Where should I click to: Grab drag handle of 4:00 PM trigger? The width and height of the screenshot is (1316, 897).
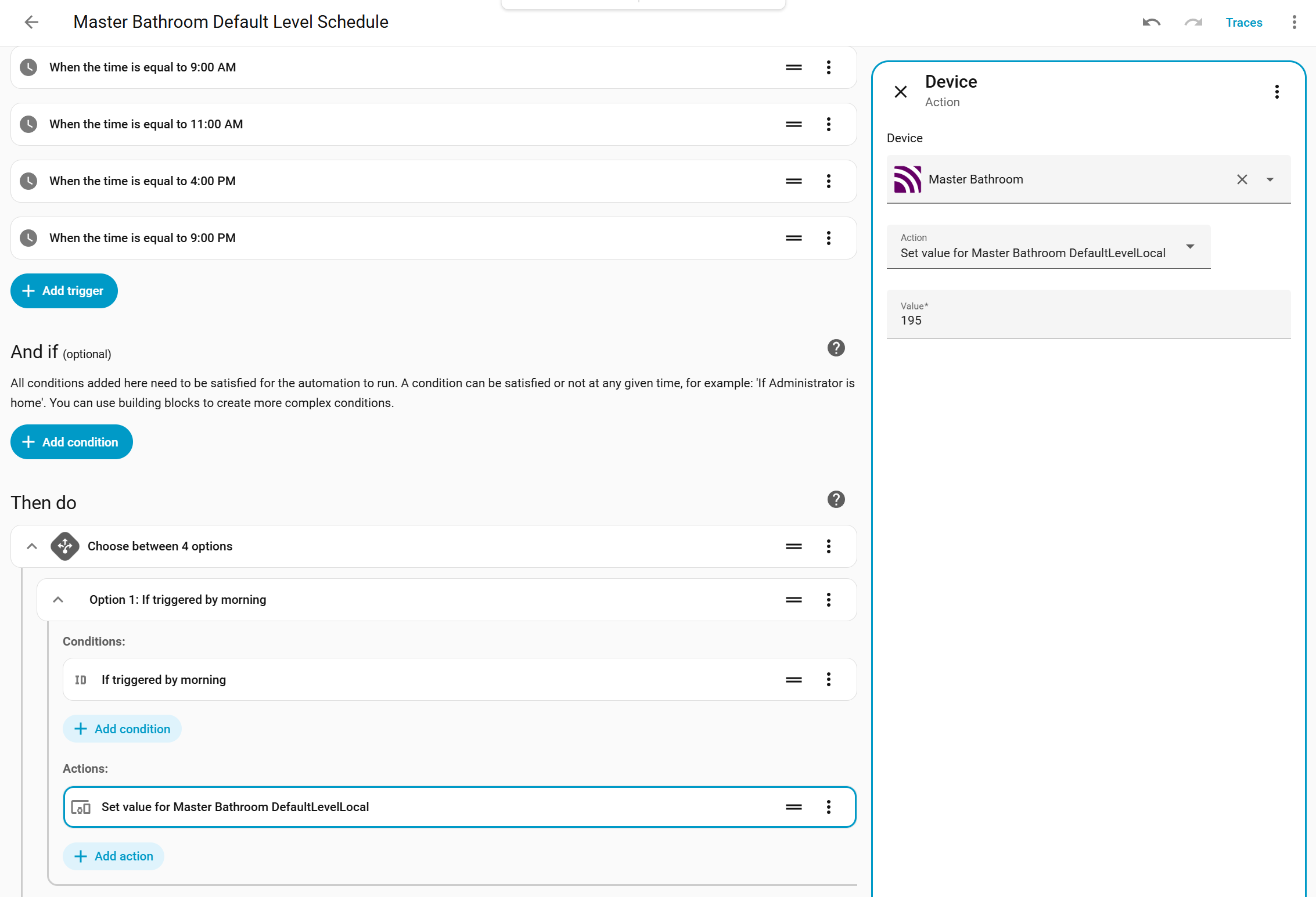coord(793,181)
